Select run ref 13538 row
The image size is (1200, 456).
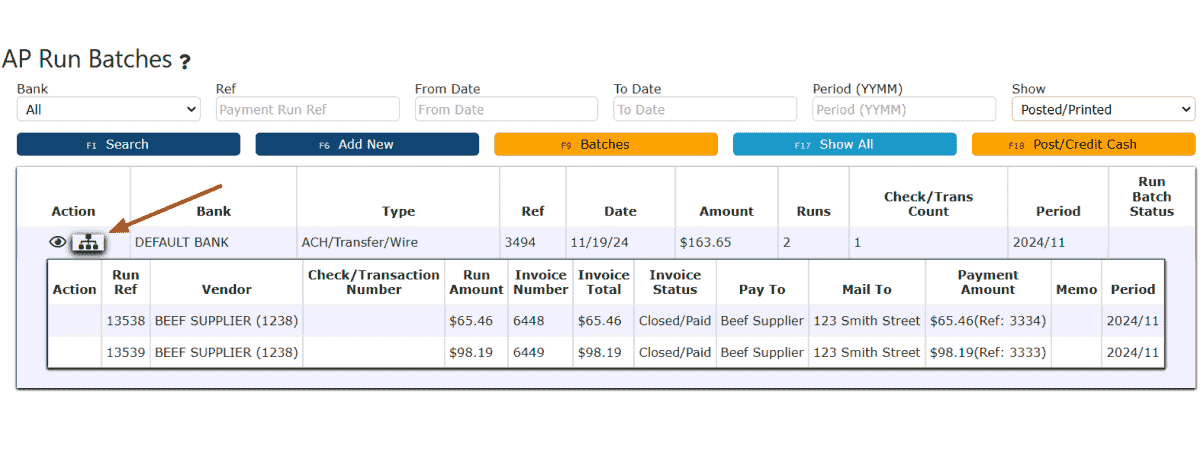click(606, 321)
